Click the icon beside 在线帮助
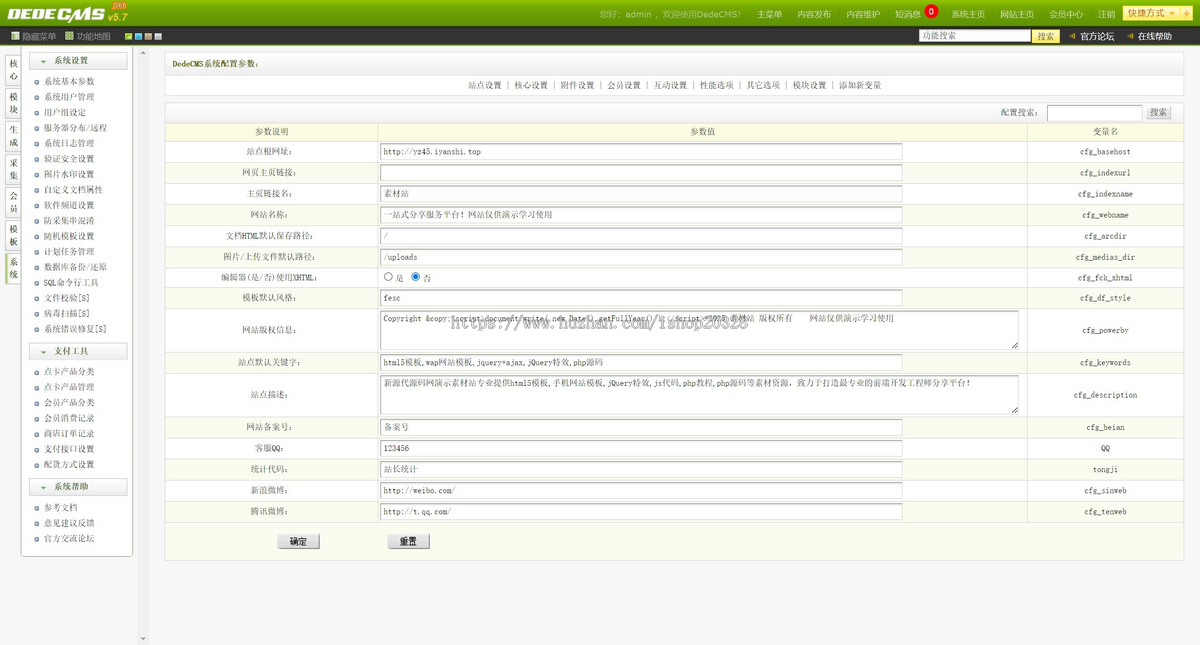 click(1131, 36)
